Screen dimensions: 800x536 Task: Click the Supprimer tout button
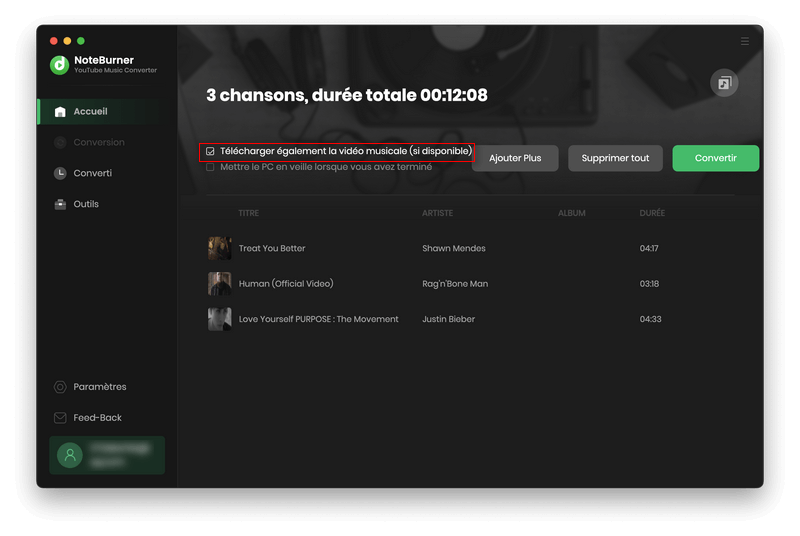(615, 158)
